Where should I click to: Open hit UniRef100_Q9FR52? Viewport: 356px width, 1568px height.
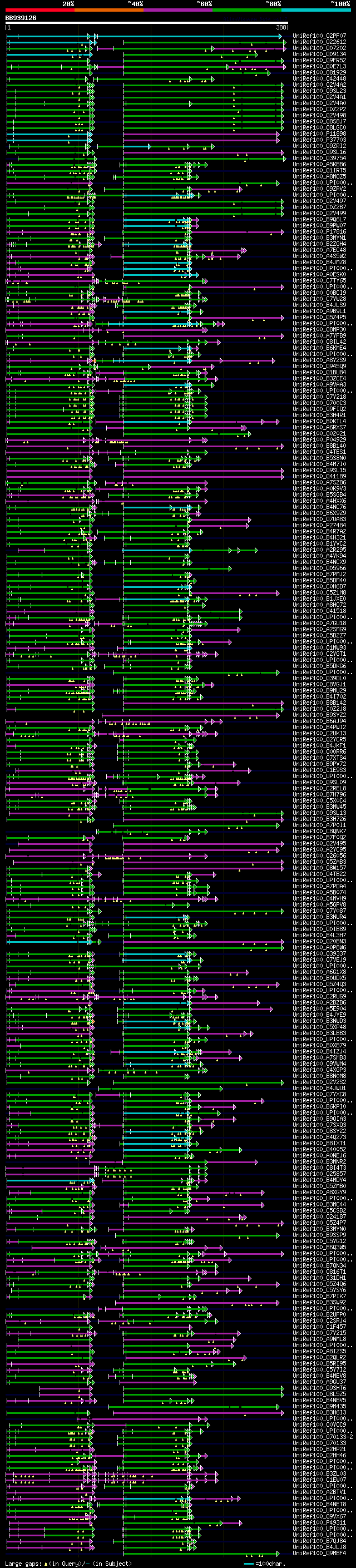tap(319, 61)
